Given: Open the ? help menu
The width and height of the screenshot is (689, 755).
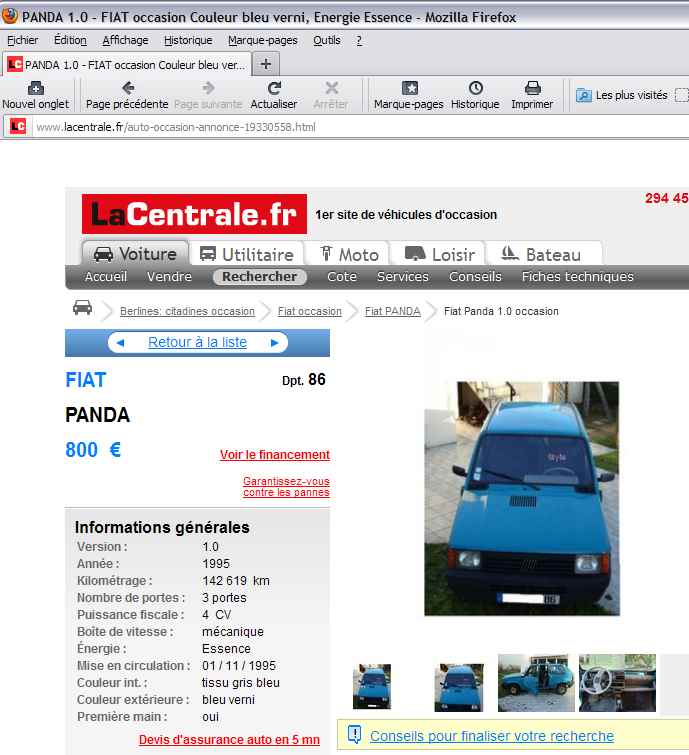Looking at the screenshot, I should (x=359, y=40).
